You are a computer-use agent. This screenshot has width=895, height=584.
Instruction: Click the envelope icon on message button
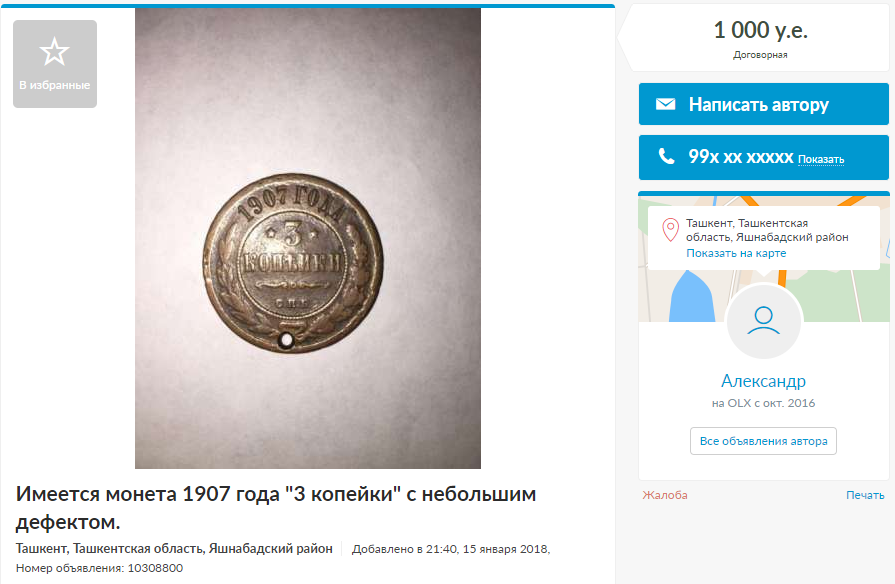665,104
